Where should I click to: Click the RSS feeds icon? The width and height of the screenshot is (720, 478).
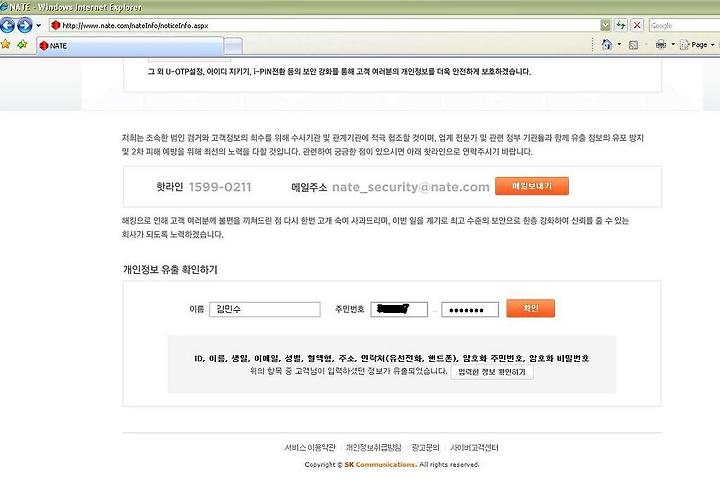tap(633, 45)
